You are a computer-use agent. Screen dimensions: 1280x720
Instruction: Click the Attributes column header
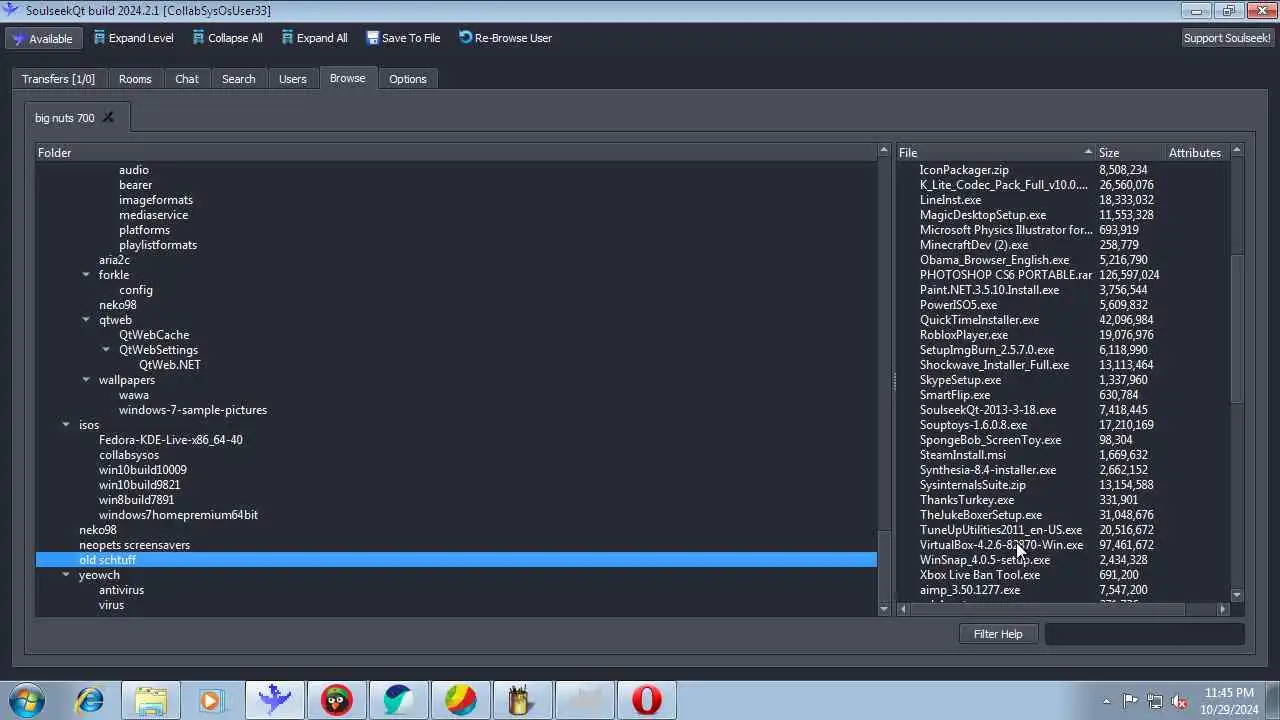coord(1197,153)
